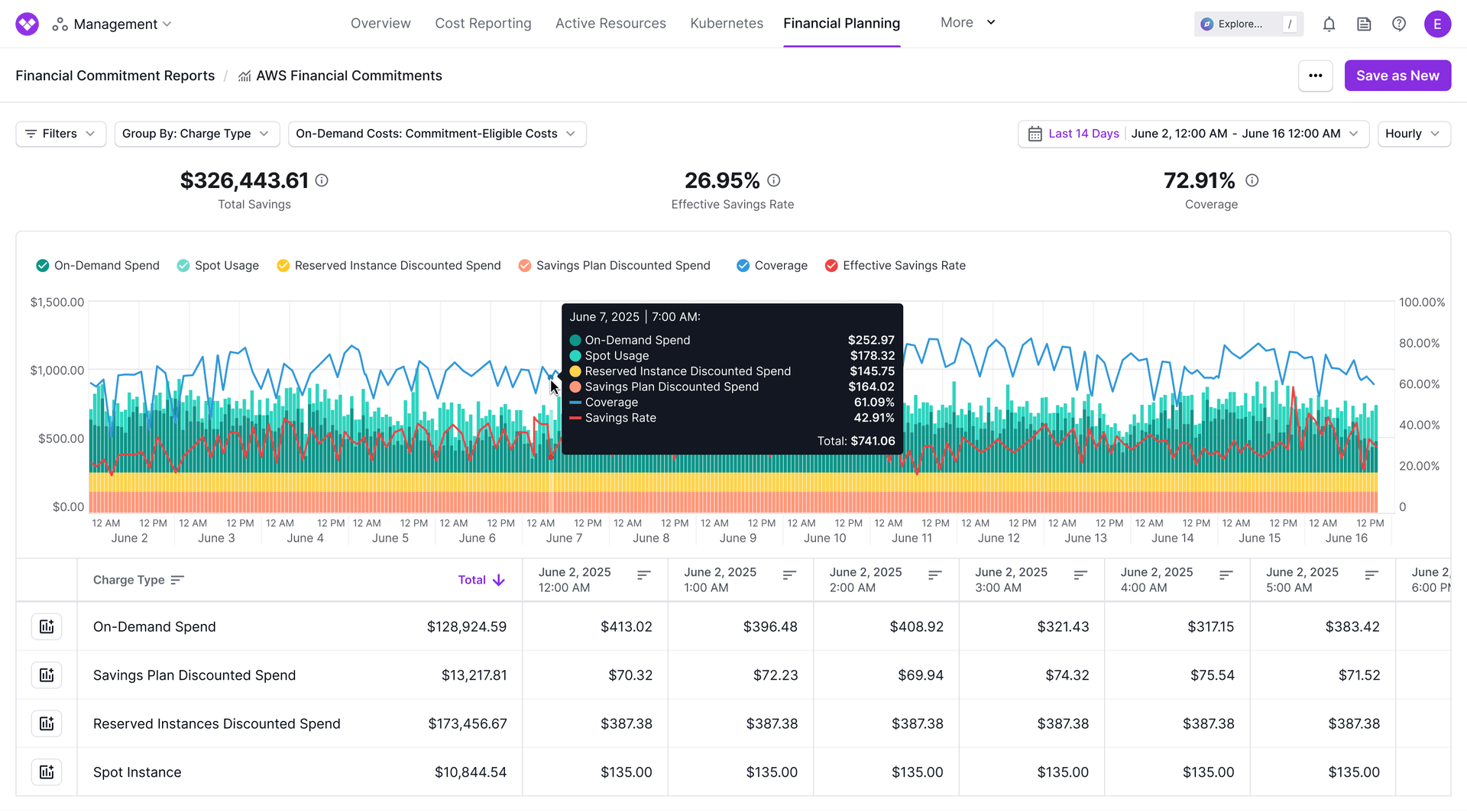
Task: Click the chart icon for On-Demand Spend row
Action: tap(47, 626)
